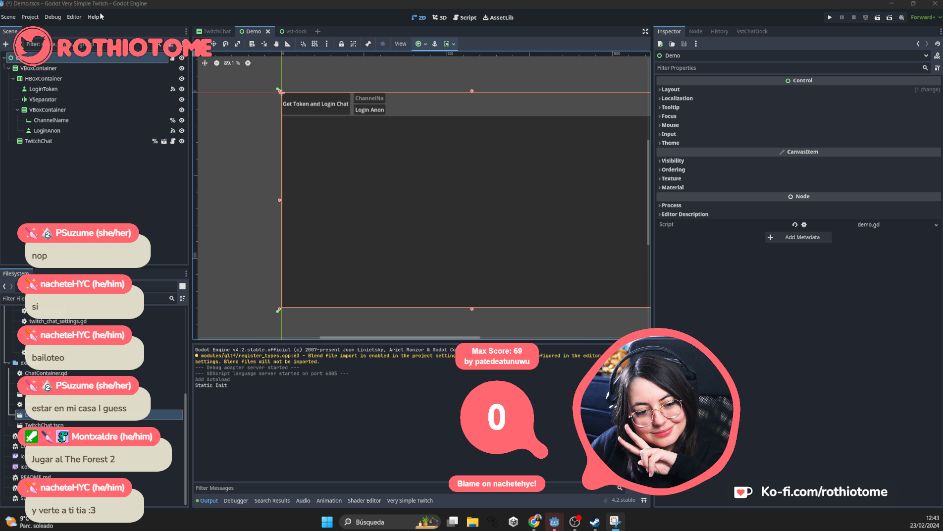Expand Process section in Inspector
Image resolution: width=943 pixels, height=531 pixels.
click(671, 206)
